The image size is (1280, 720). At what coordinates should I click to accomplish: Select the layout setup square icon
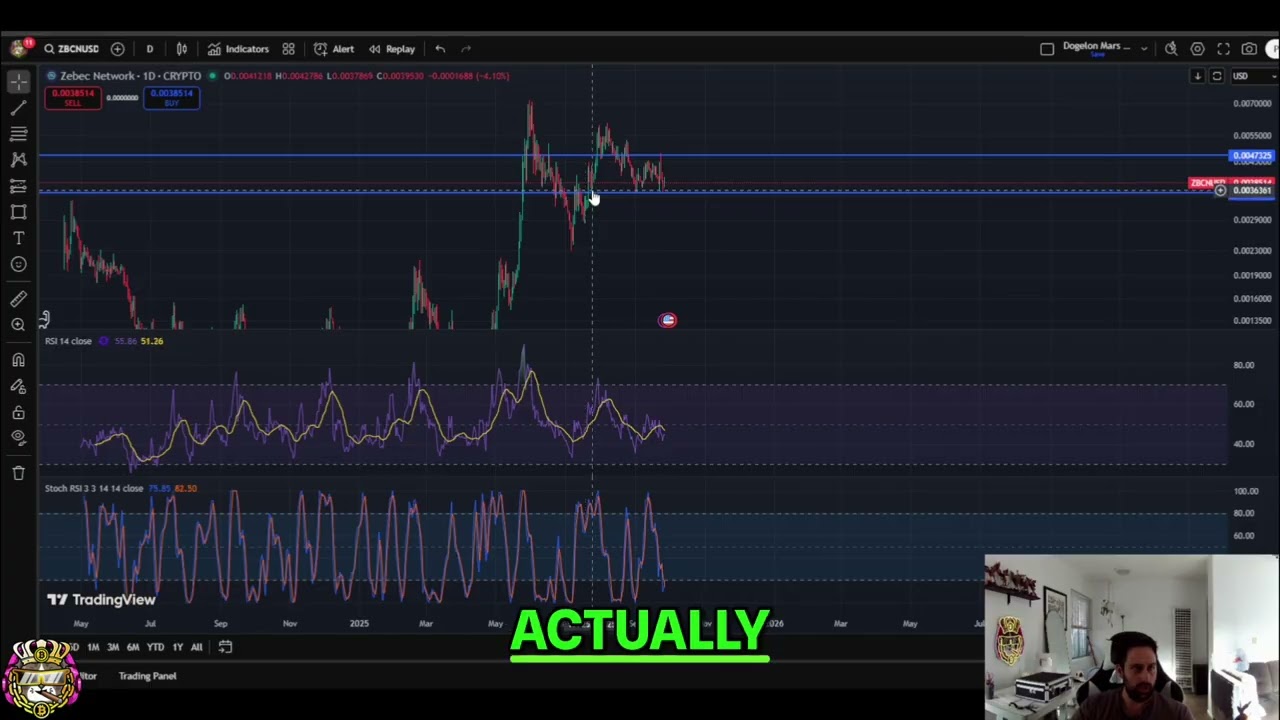1047,49
